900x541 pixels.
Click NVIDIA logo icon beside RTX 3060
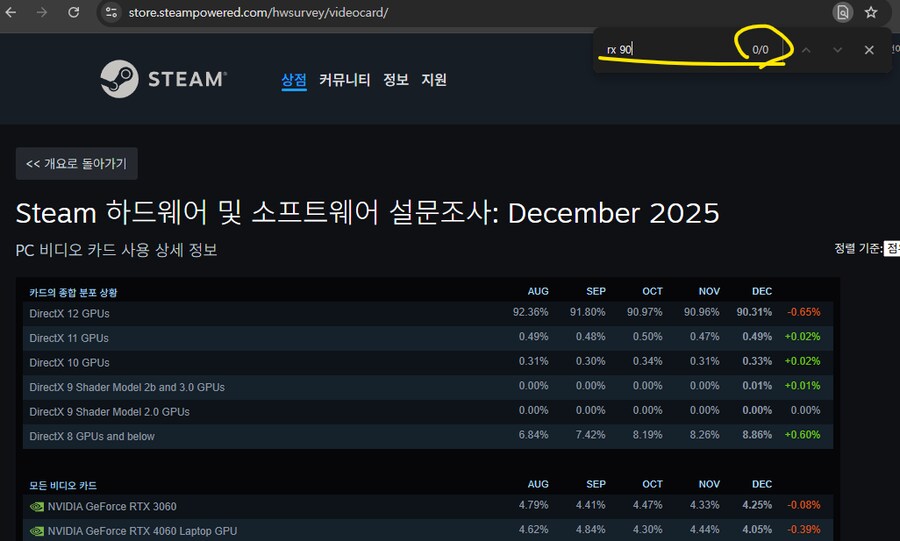point(37,507)
